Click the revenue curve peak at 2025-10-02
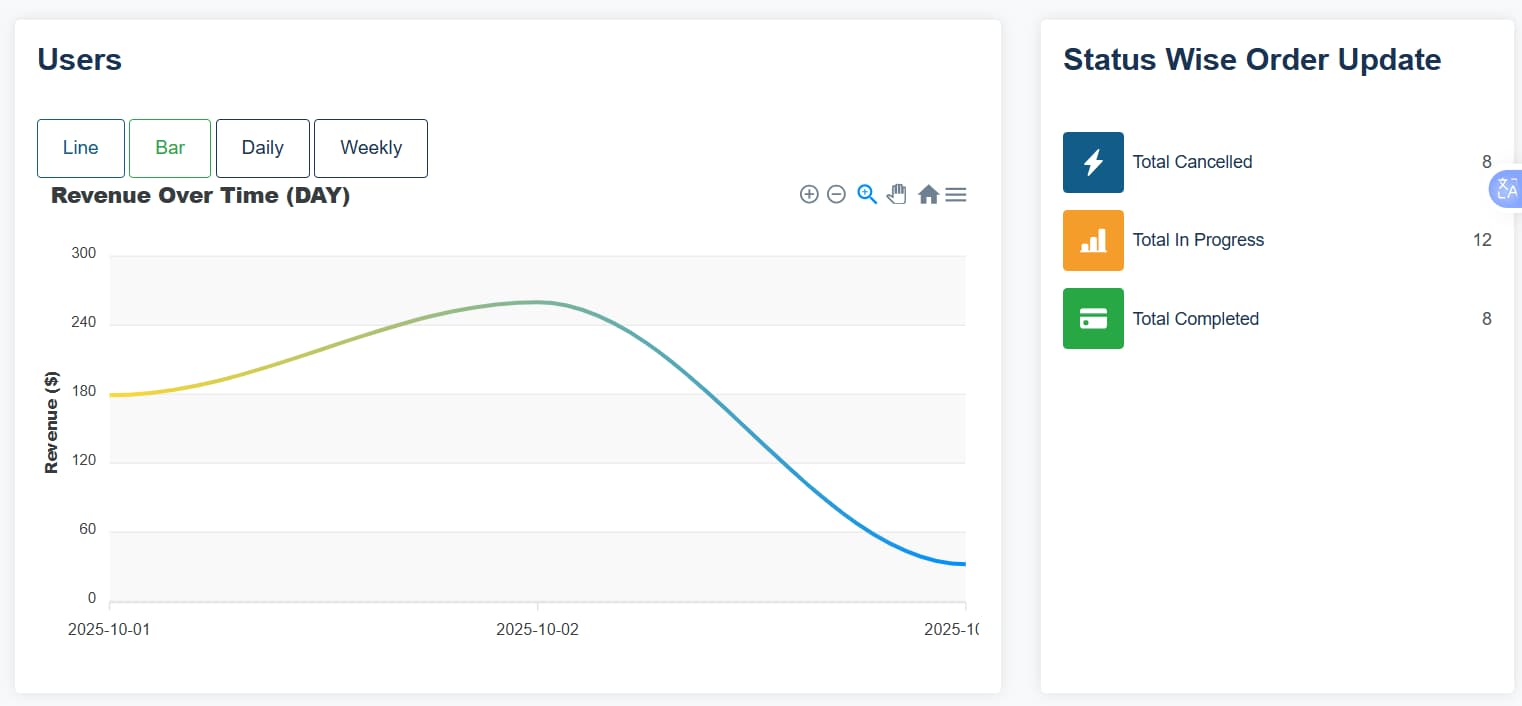The height and width of the screenshot is (706, 1522). click(538, 302)
